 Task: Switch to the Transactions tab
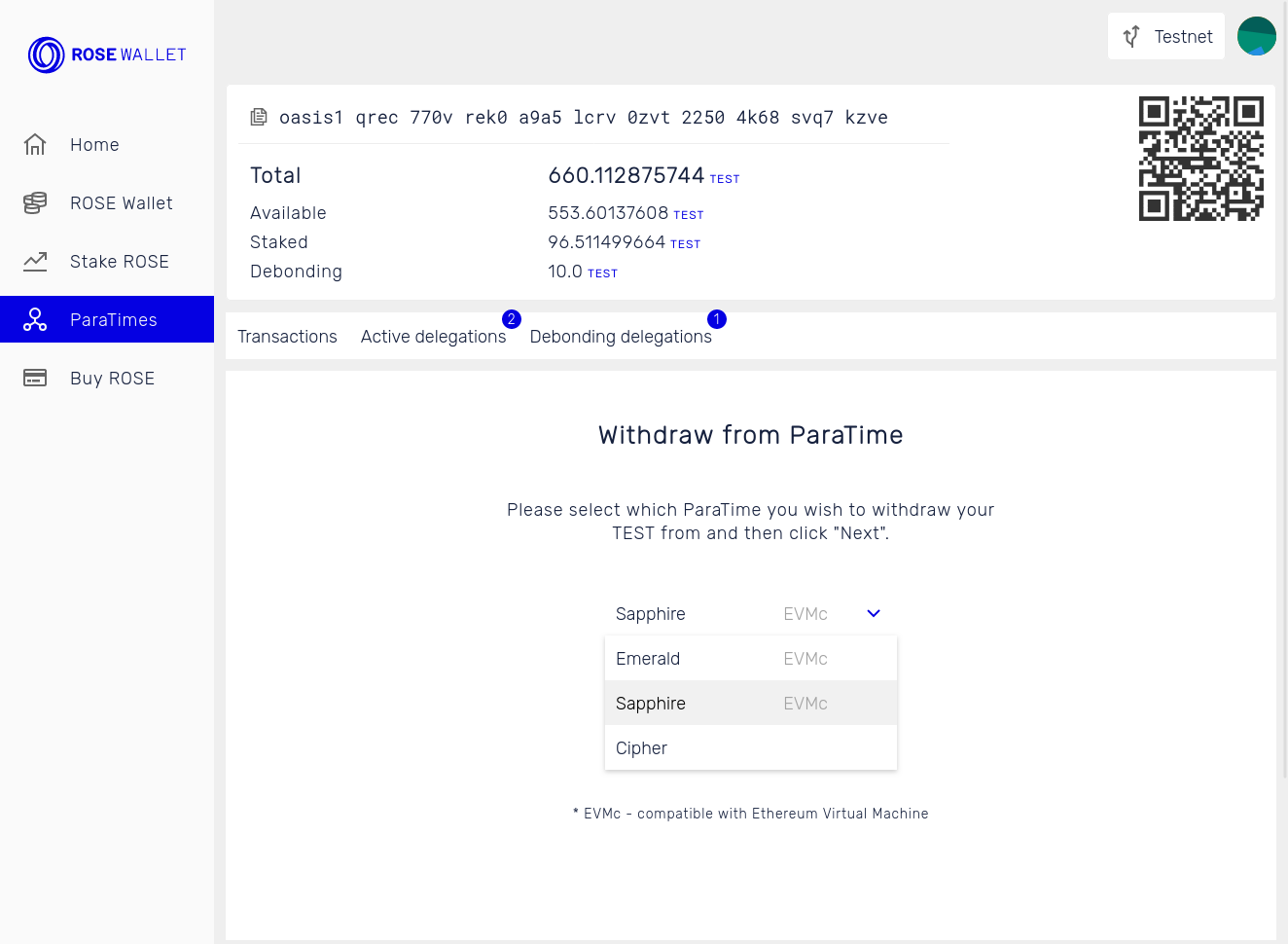click(287, 336)
